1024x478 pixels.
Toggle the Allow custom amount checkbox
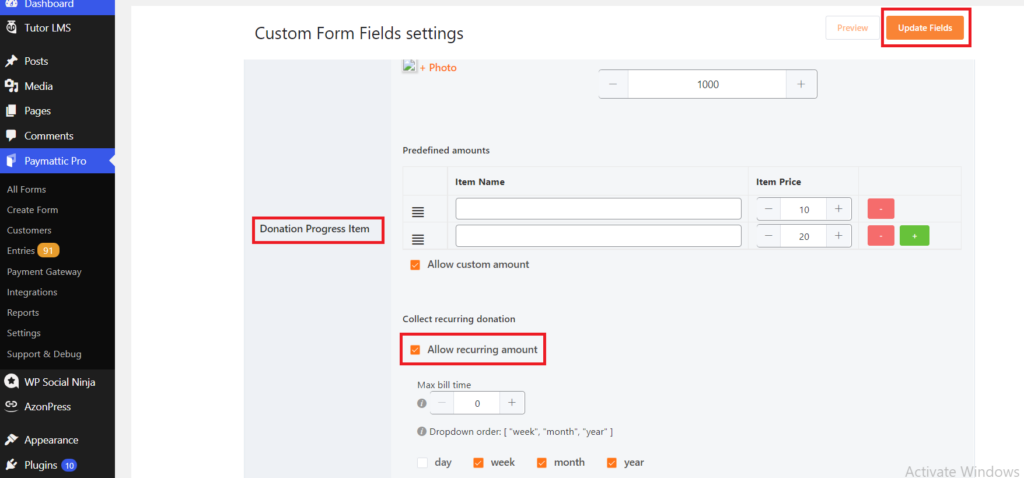(x=415, y=265)
